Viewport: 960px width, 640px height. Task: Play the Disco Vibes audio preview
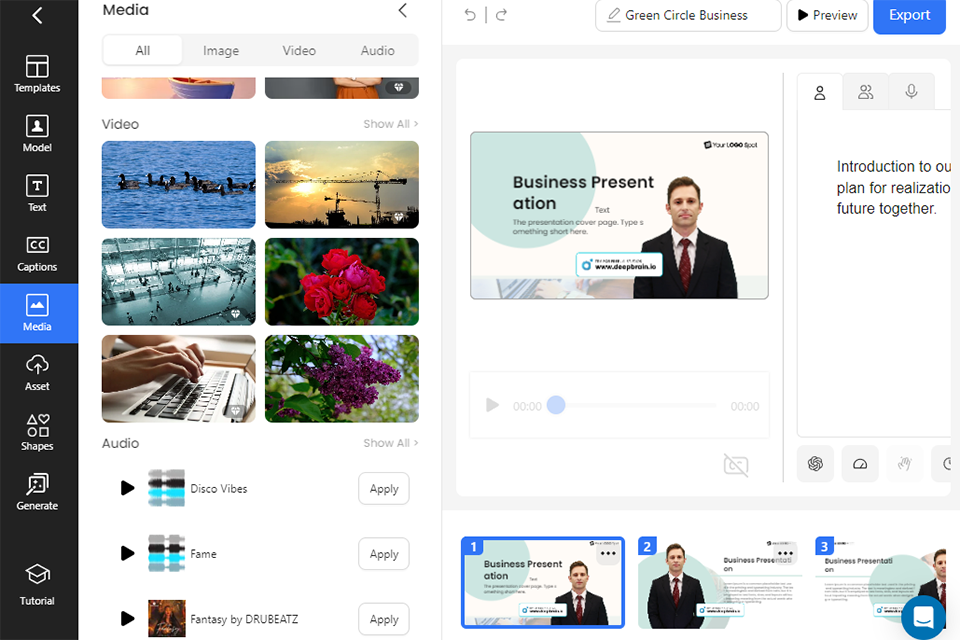point(127,488)
